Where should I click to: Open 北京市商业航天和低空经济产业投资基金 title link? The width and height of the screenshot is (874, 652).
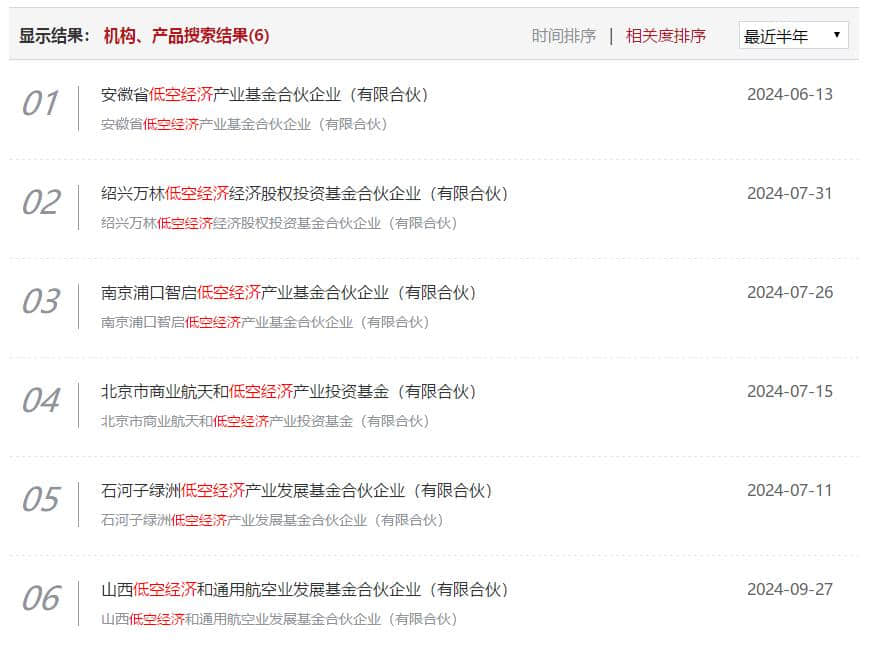288,392
